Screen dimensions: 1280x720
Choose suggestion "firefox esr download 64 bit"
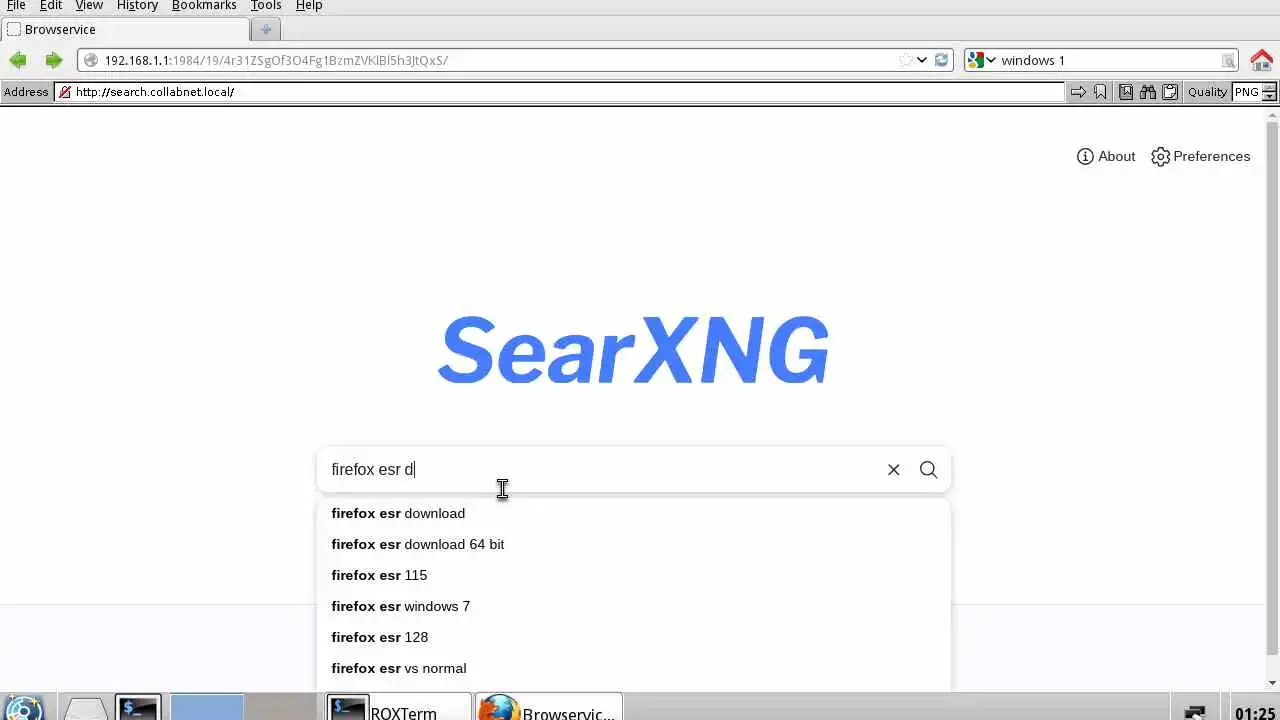[634, 544]
